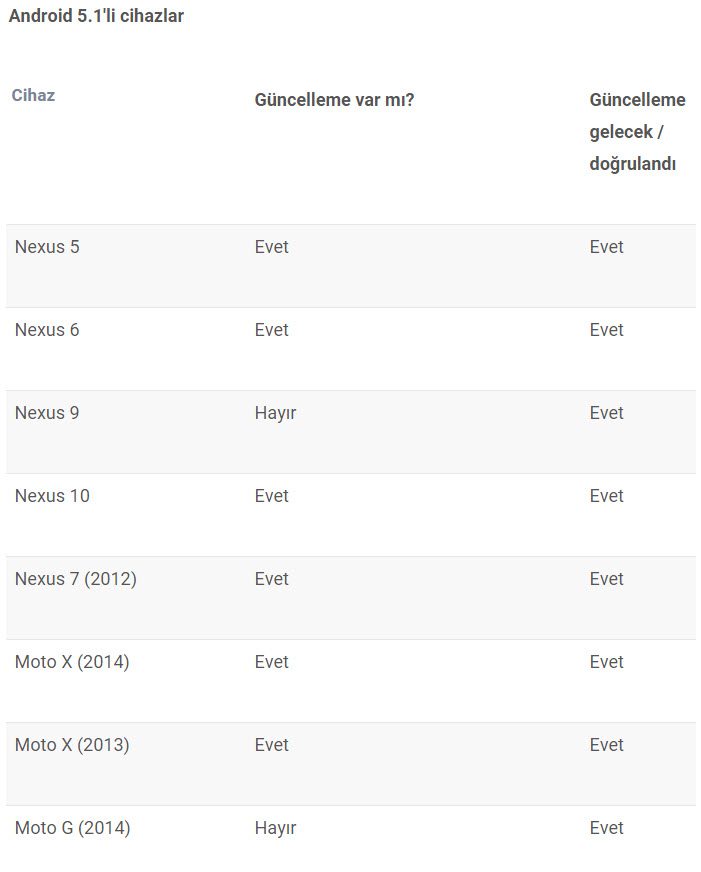Click the Cihaz column header
The height and width of the screenshot is (872, 701).
[x=33, y=95]
